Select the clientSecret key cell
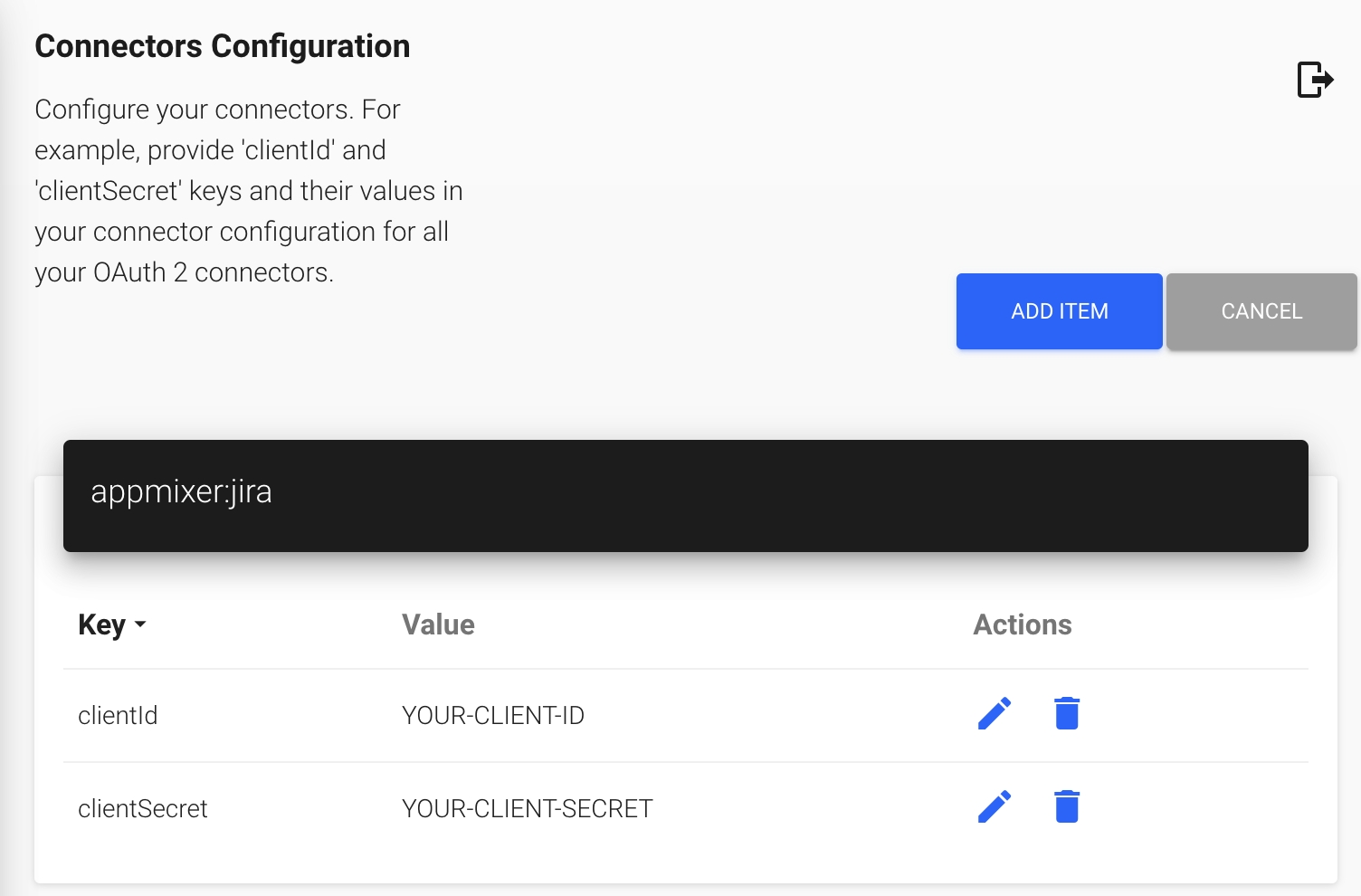 pyautogui.click(x=143, y=809)
